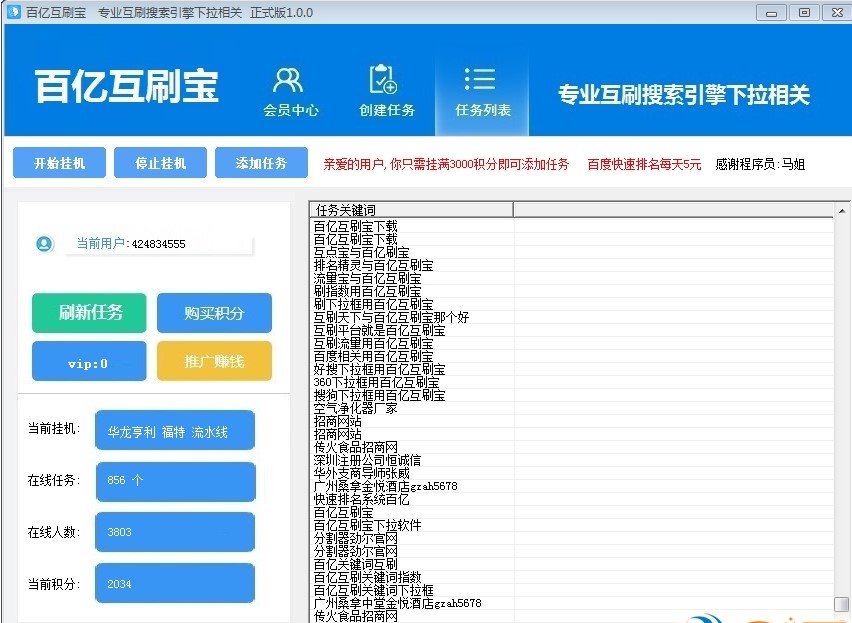This screenshot has width=852, height=623.
Task: Minimize the 百亿互刷宝 window
Action: click(771, 12)
